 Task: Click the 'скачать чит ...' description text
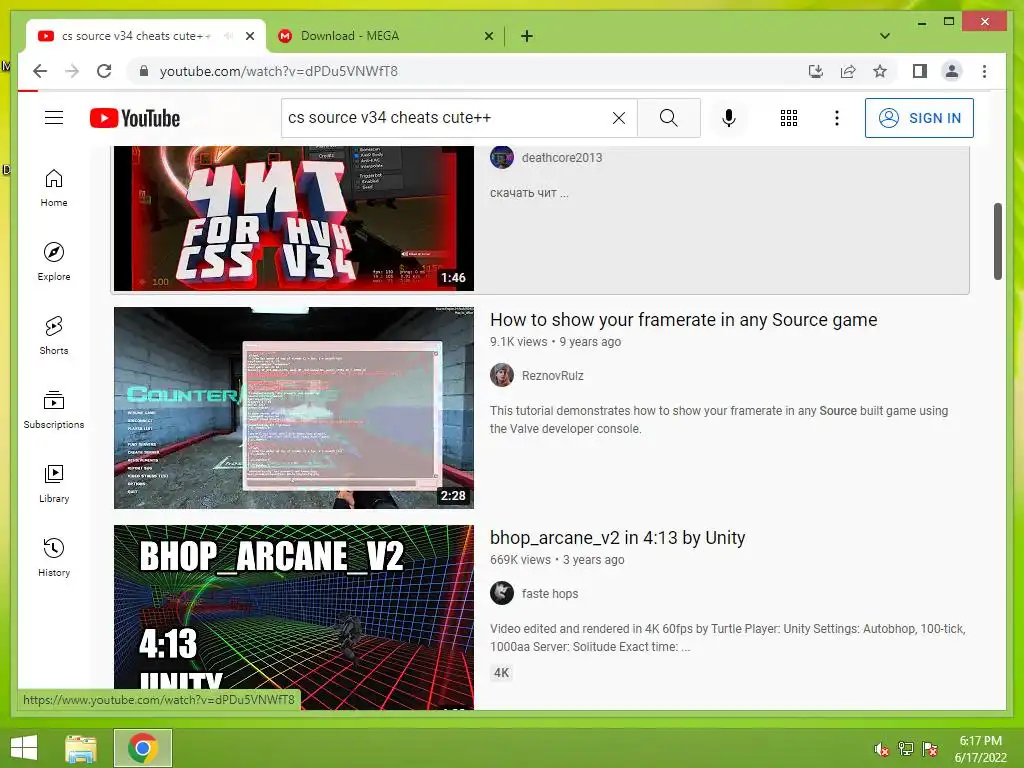529,193
